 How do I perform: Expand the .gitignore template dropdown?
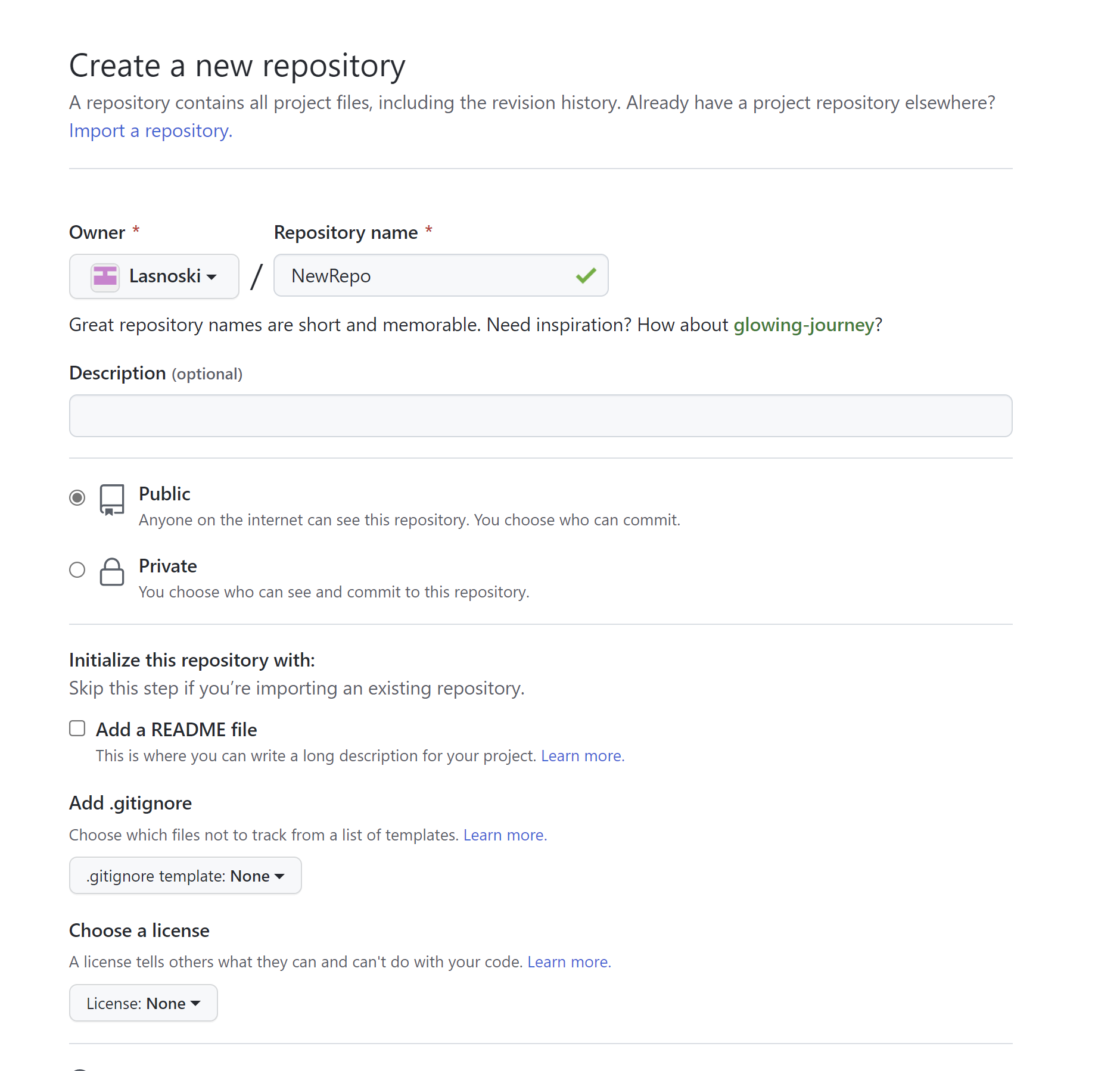(x=185, y=876)
